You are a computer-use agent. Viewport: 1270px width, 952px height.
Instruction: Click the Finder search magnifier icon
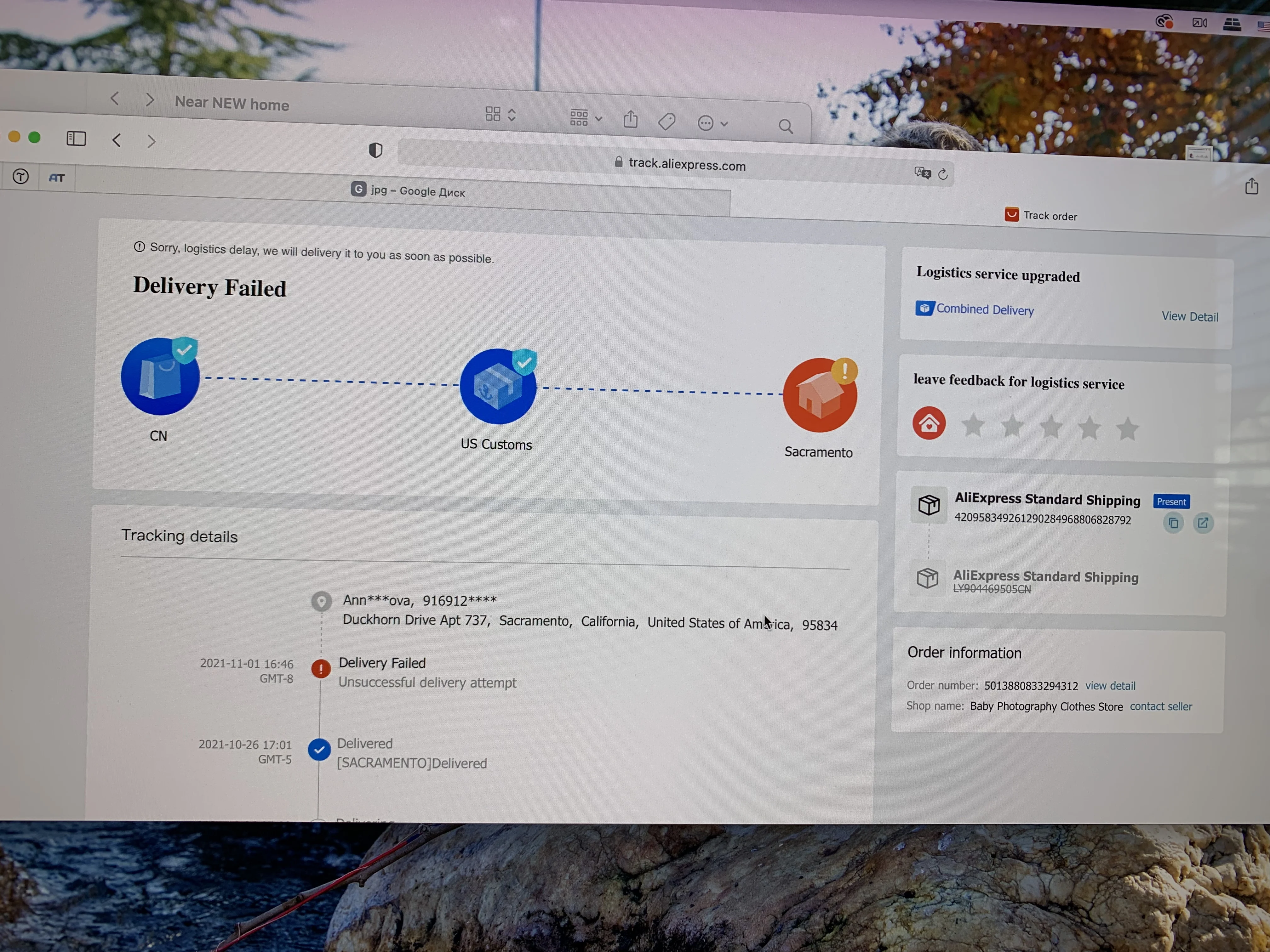(786, 126)
